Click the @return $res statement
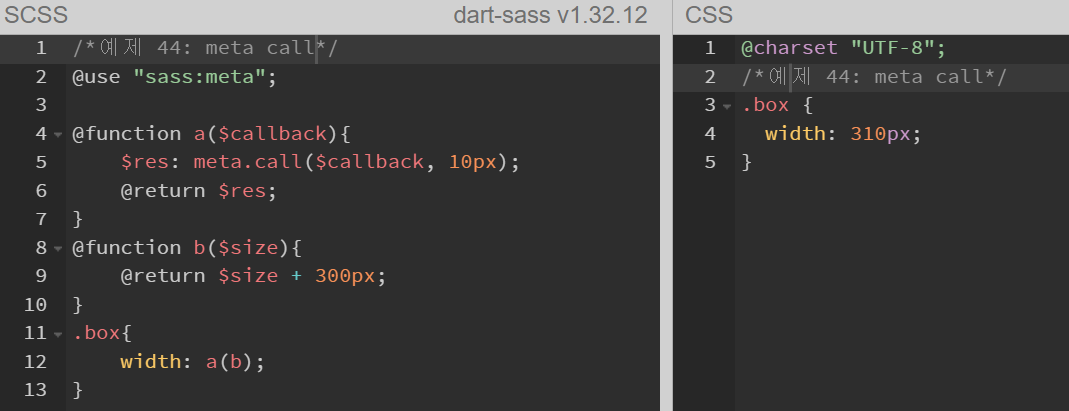Image resolution: width=1069 pixels, height=411 pixels. (x=198, y=190)
